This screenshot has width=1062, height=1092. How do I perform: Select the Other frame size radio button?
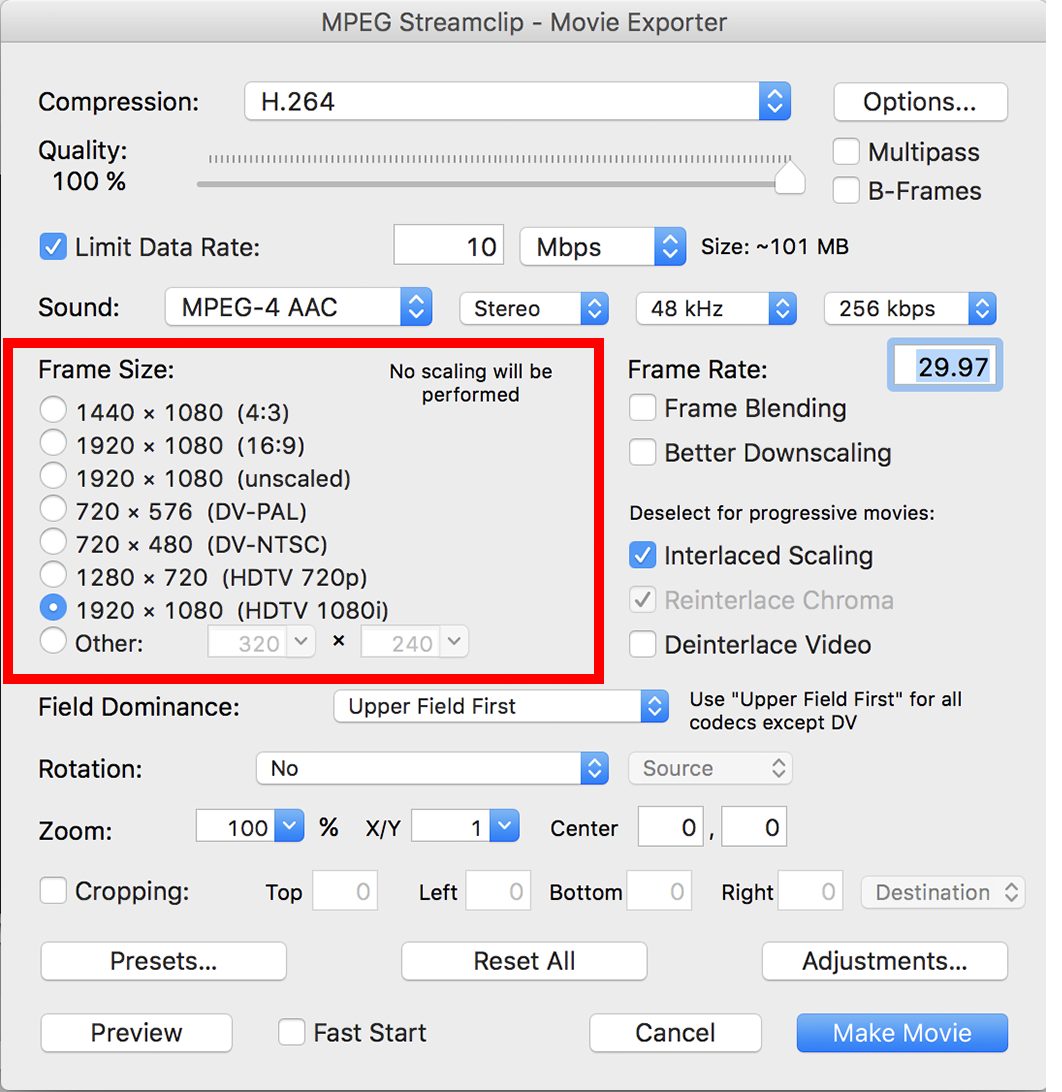pyautogui.click(x=53, y=641)
